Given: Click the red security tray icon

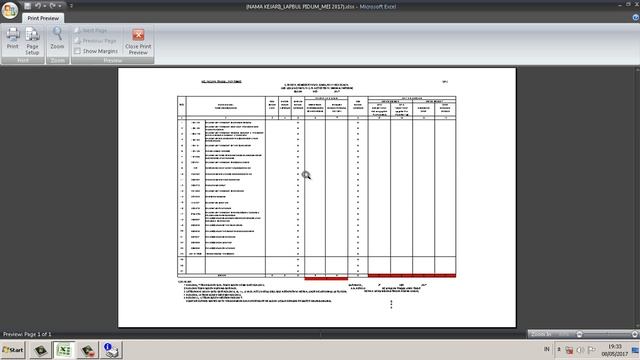Looking at the screenshot, I should coord(569,350).
